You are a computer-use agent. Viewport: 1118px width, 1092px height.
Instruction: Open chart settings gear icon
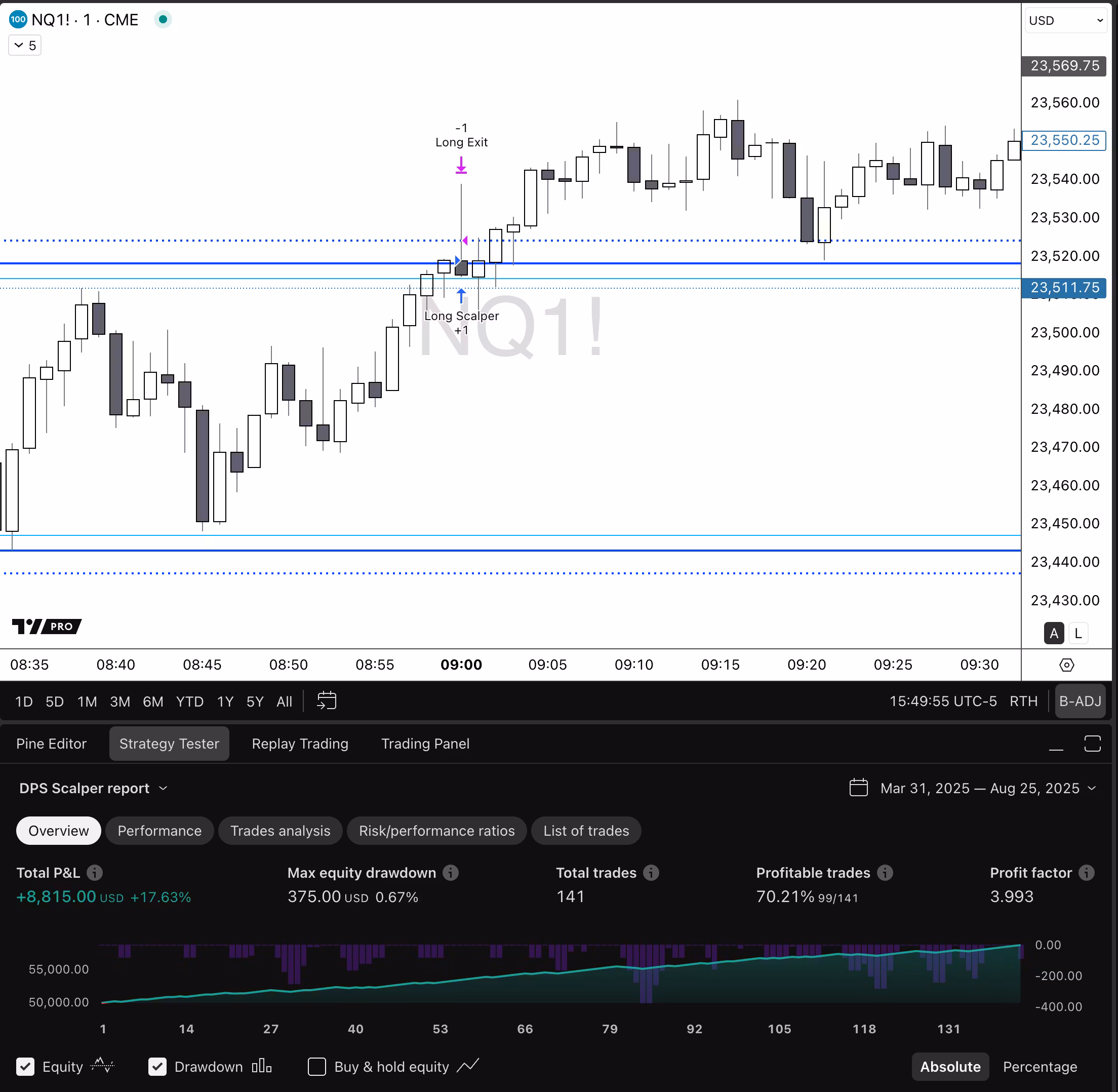click(1066, 665)
